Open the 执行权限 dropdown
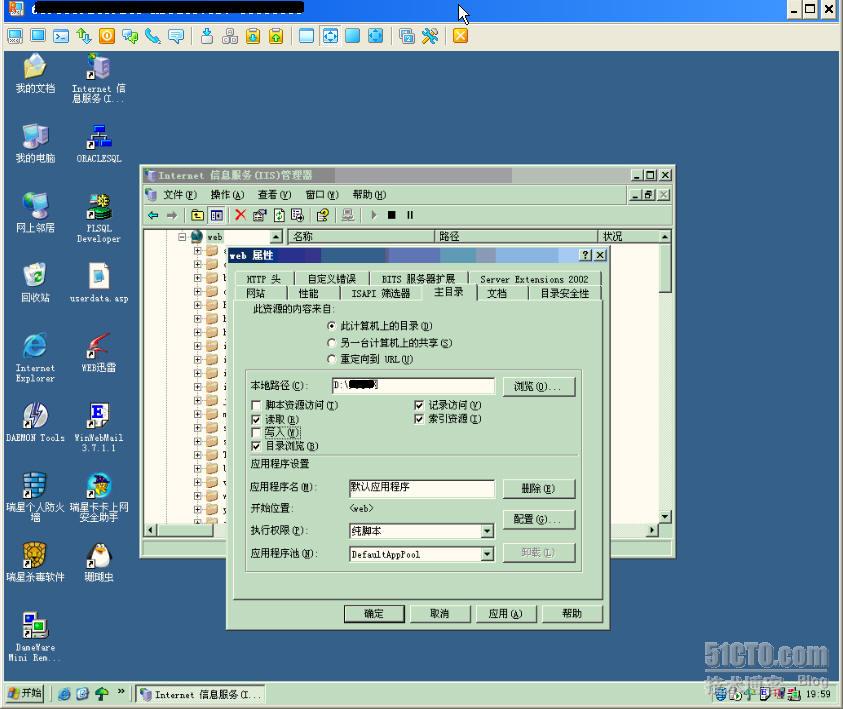 [487, 531]
